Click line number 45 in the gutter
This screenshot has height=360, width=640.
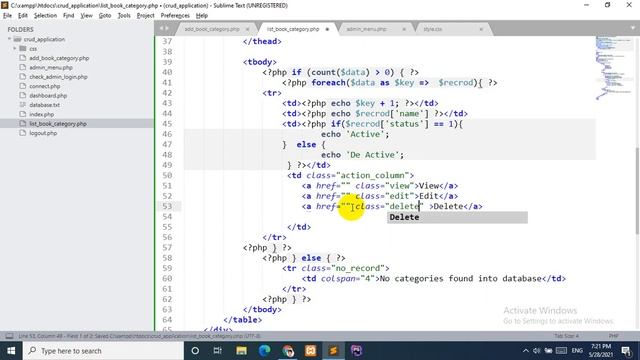coord(167,124)
